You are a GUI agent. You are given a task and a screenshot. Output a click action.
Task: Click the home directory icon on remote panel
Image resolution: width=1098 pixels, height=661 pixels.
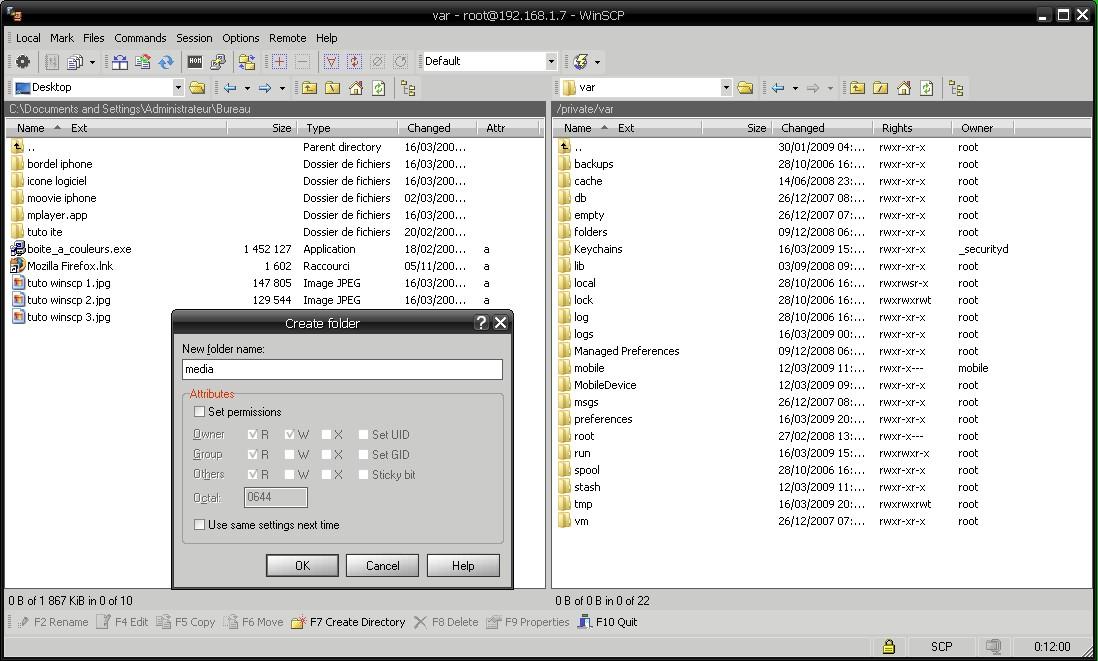[x=905, y=87]
